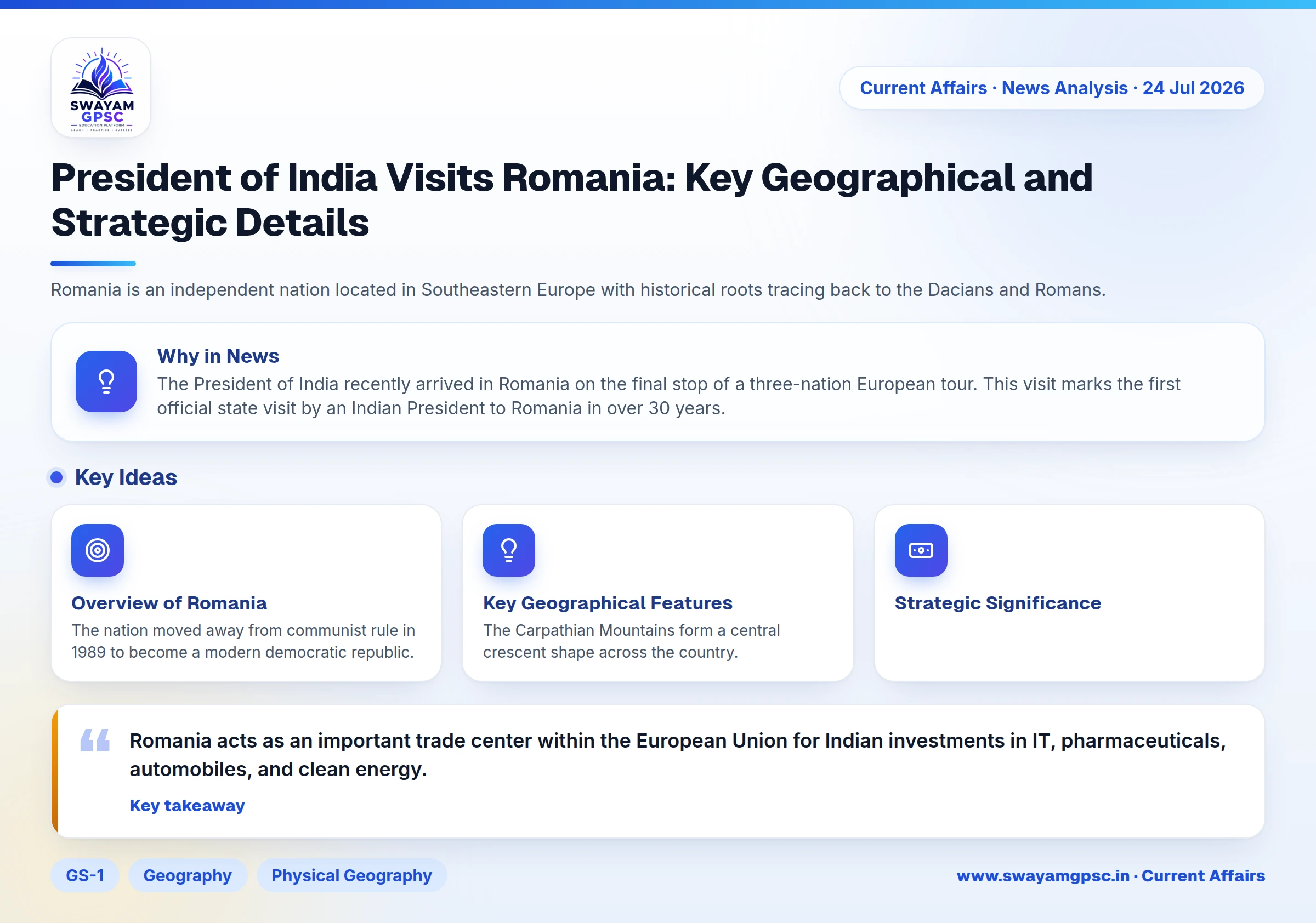1316x923 pixels.
Task: Select the Geography tag
Action: coord(188,875)
